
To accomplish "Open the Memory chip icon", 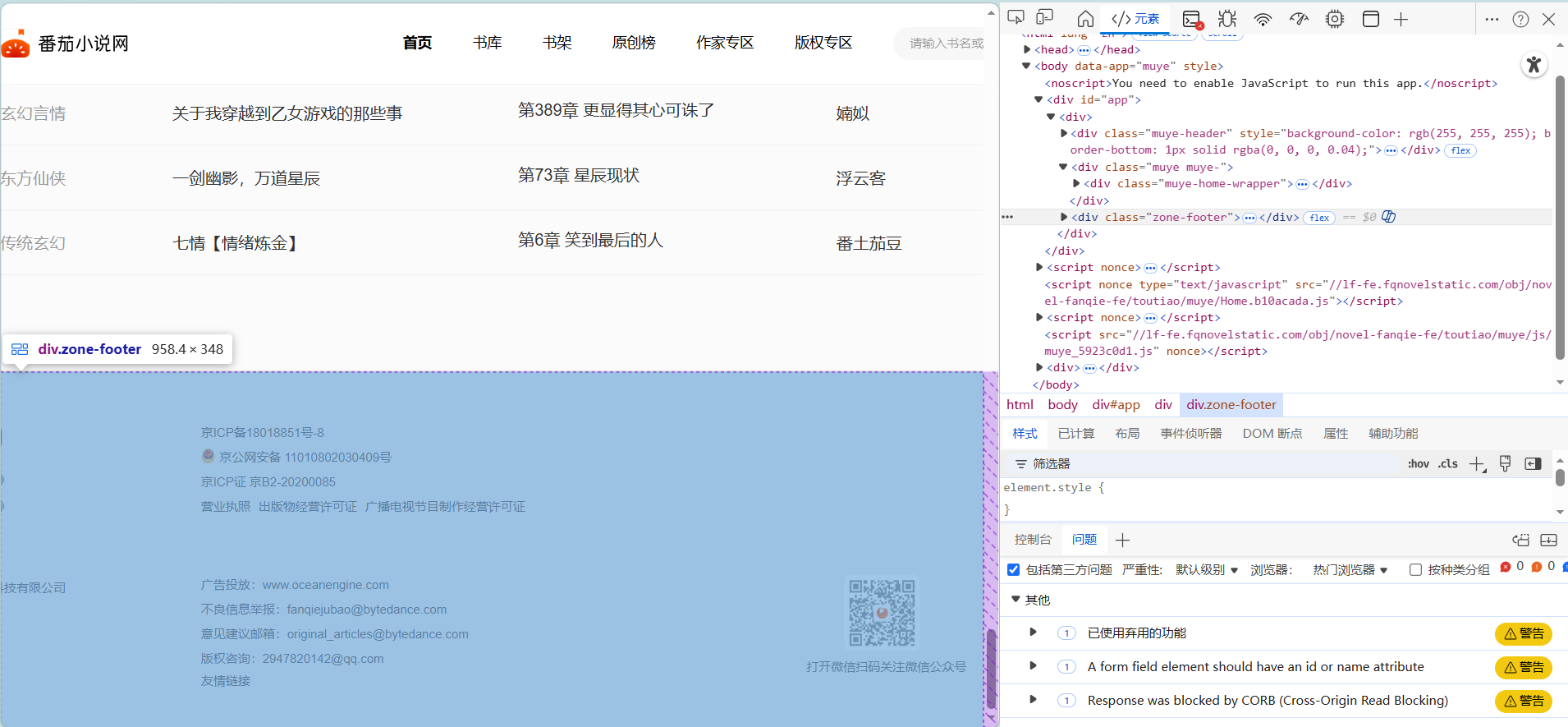I will [x=1335, y=19].
